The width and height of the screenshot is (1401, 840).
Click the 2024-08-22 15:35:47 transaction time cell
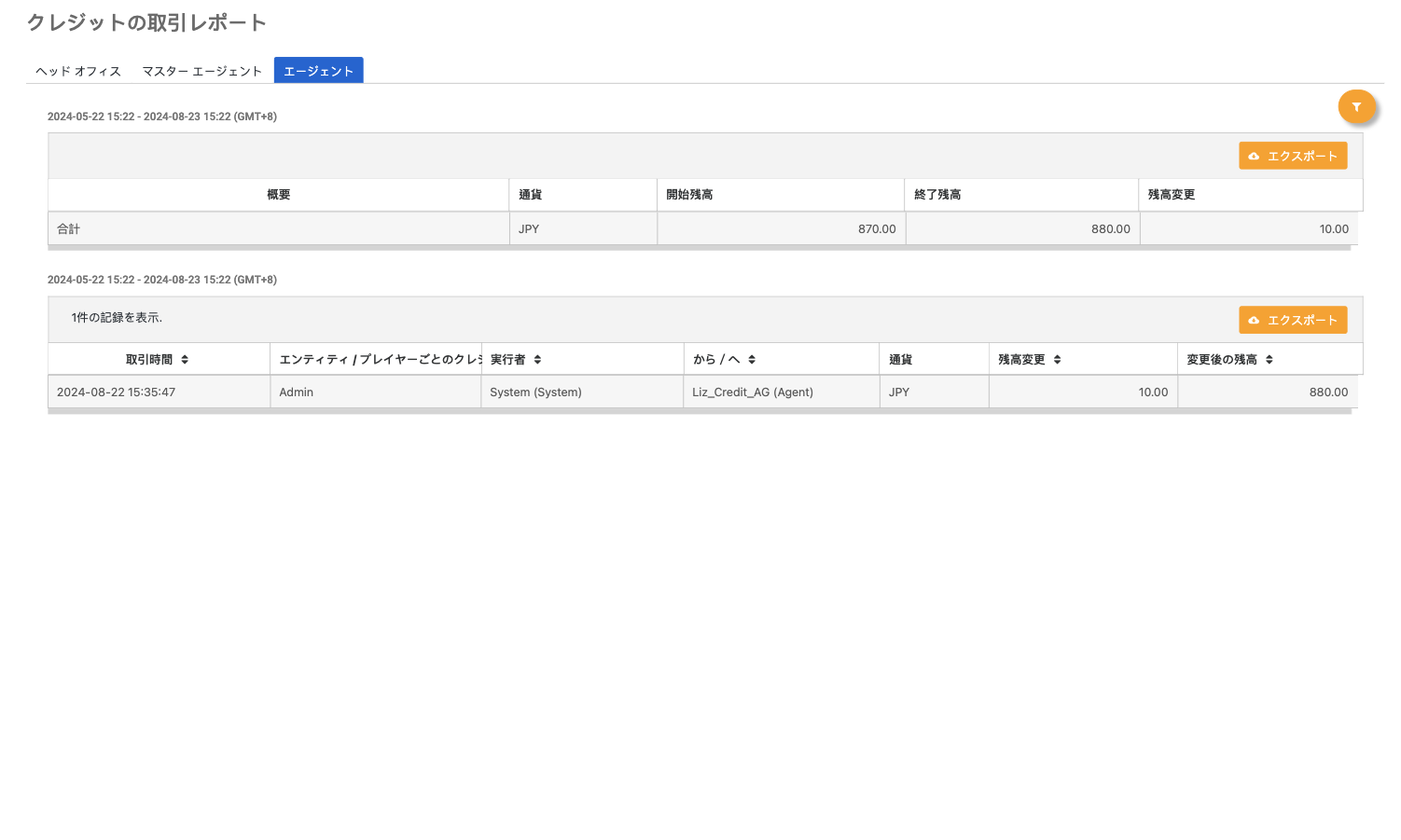pos(117,392)
